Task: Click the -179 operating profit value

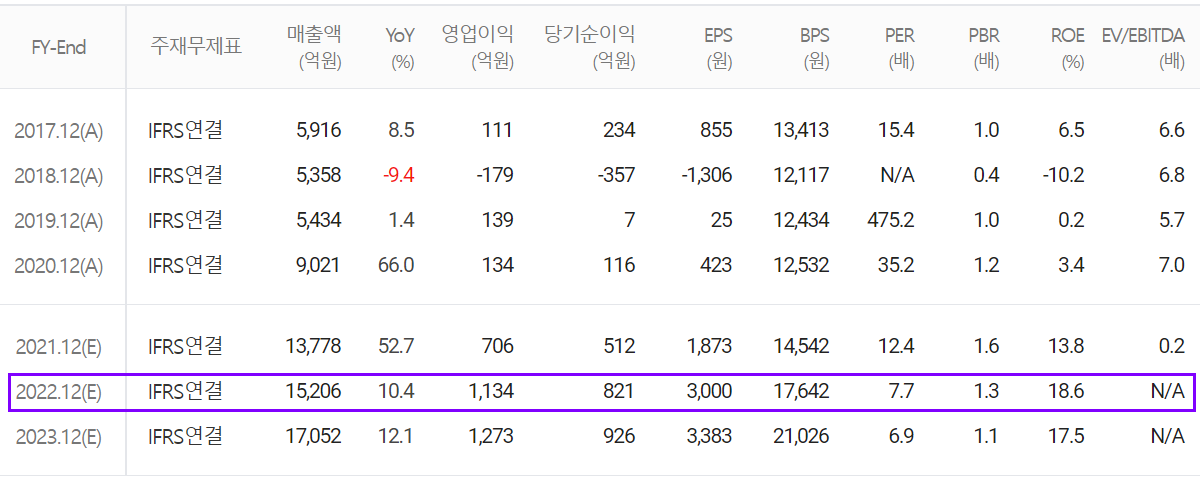Action: [495, 175]
